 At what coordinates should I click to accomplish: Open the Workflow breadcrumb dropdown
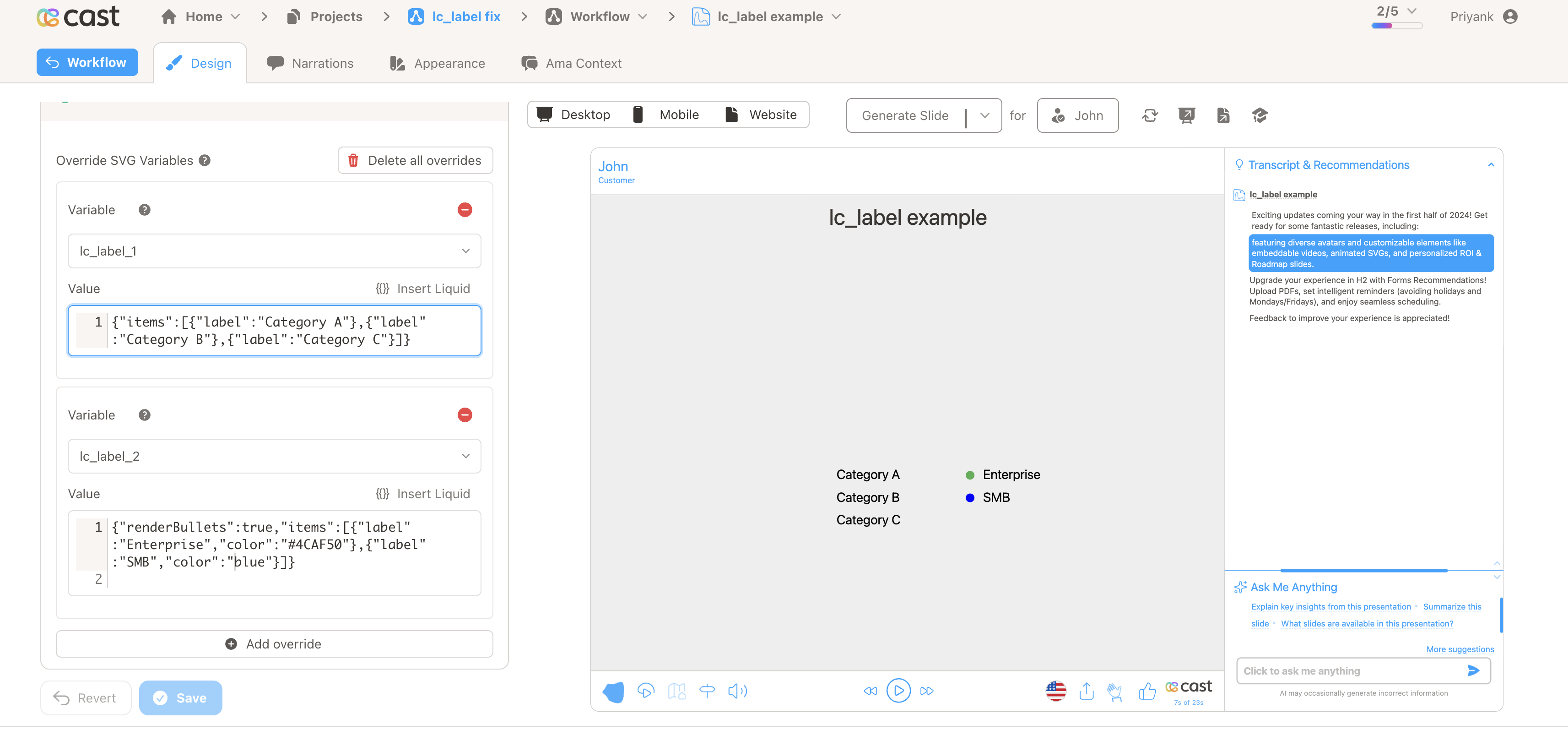click(x=643, y=17)
